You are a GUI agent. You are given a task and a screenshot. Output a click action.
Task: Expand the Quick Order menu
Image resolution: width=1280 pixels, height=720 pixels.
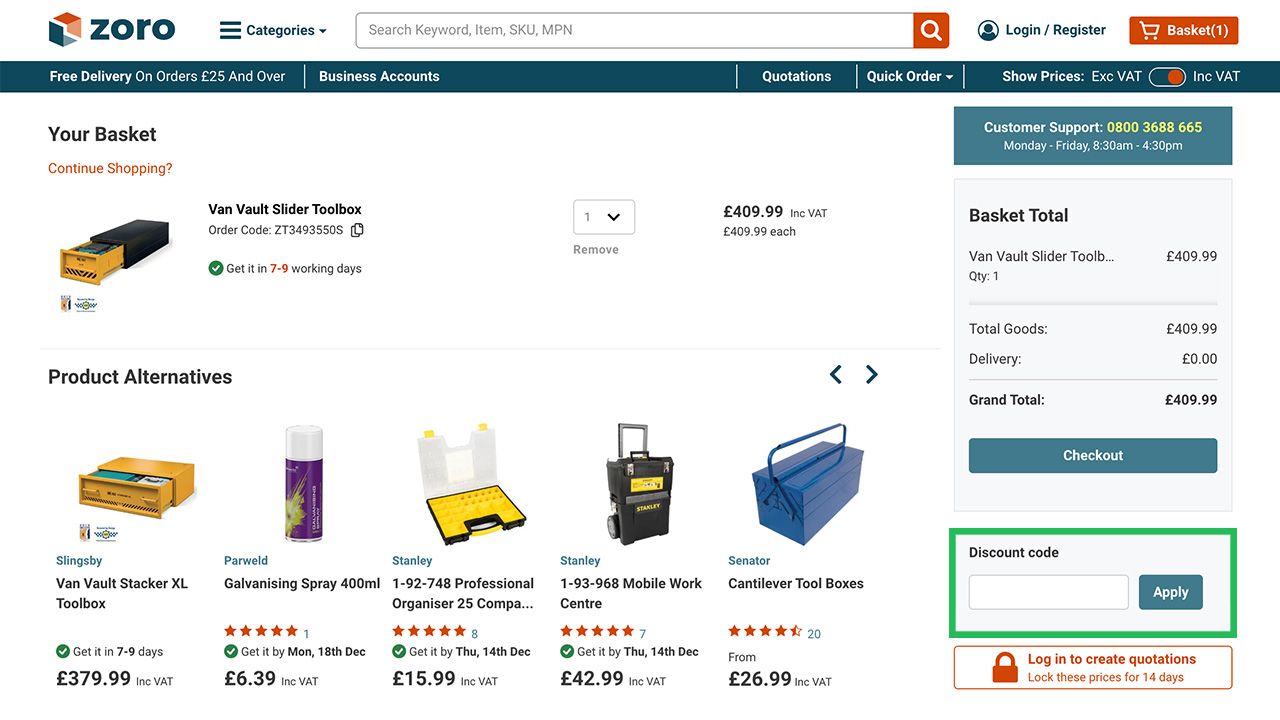pyautogui.click(x=909, y=76)
